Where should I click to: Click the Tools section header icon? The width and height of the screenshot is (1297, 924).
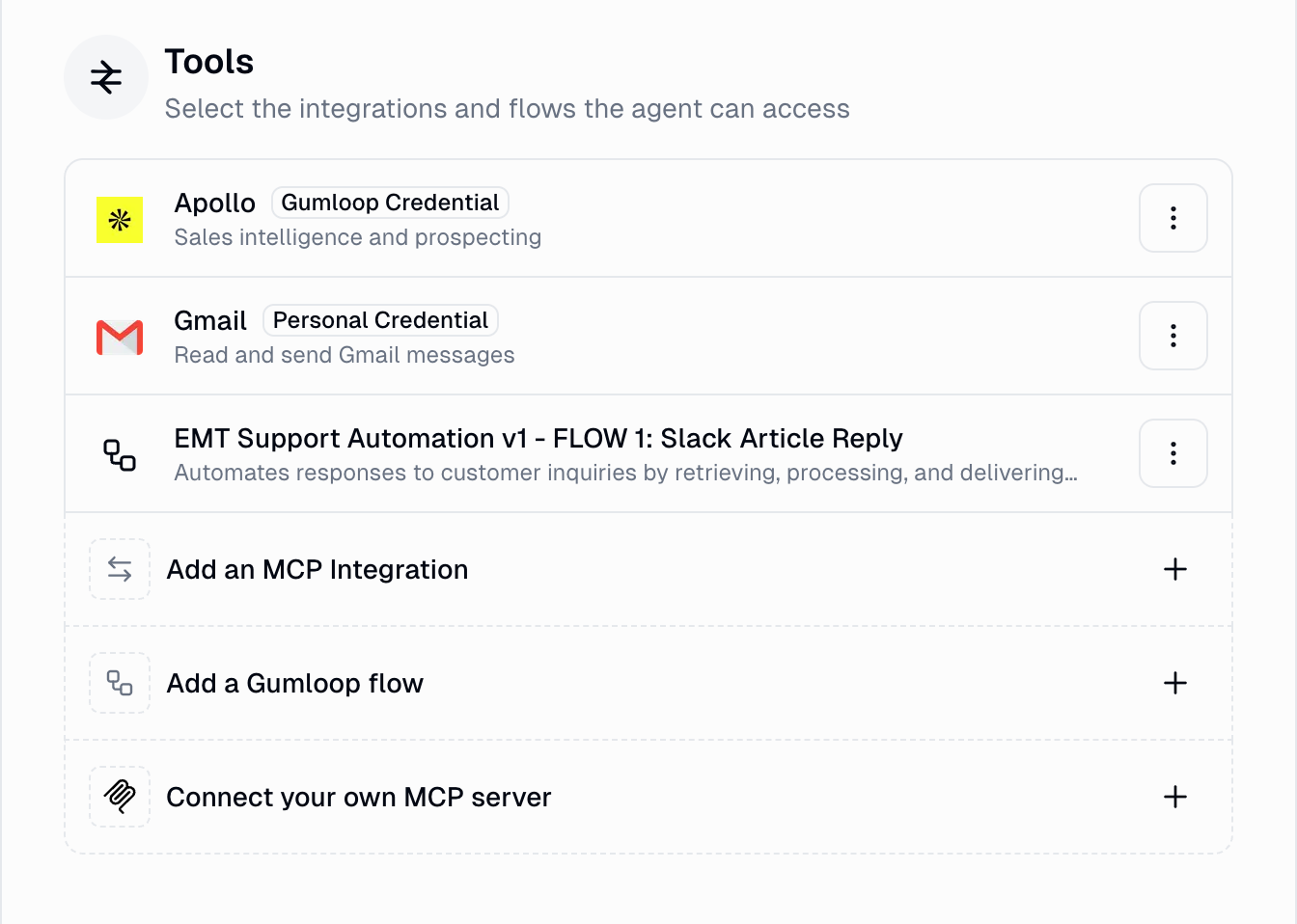(106, 77)
